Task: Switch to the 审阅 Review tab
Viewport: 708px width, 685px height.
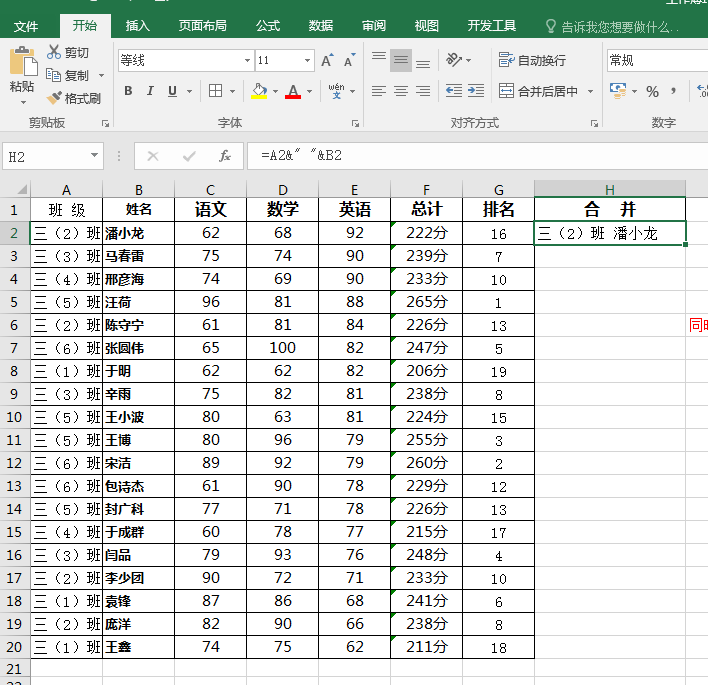Action: [x=374, y=26]
